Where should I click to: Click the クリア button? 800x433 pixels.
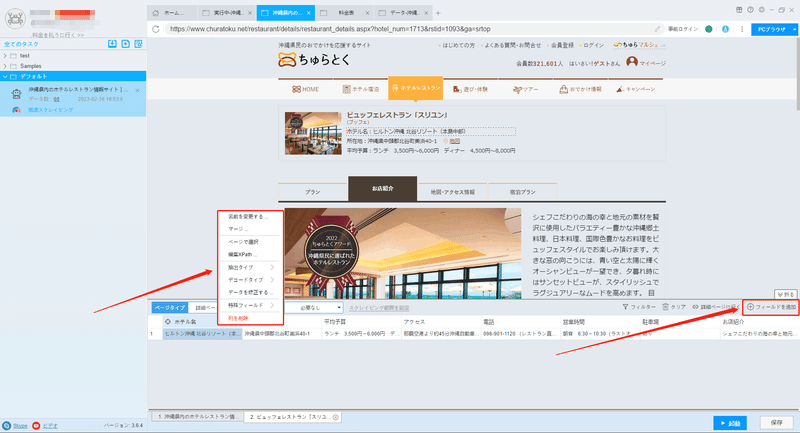point(674,307)
